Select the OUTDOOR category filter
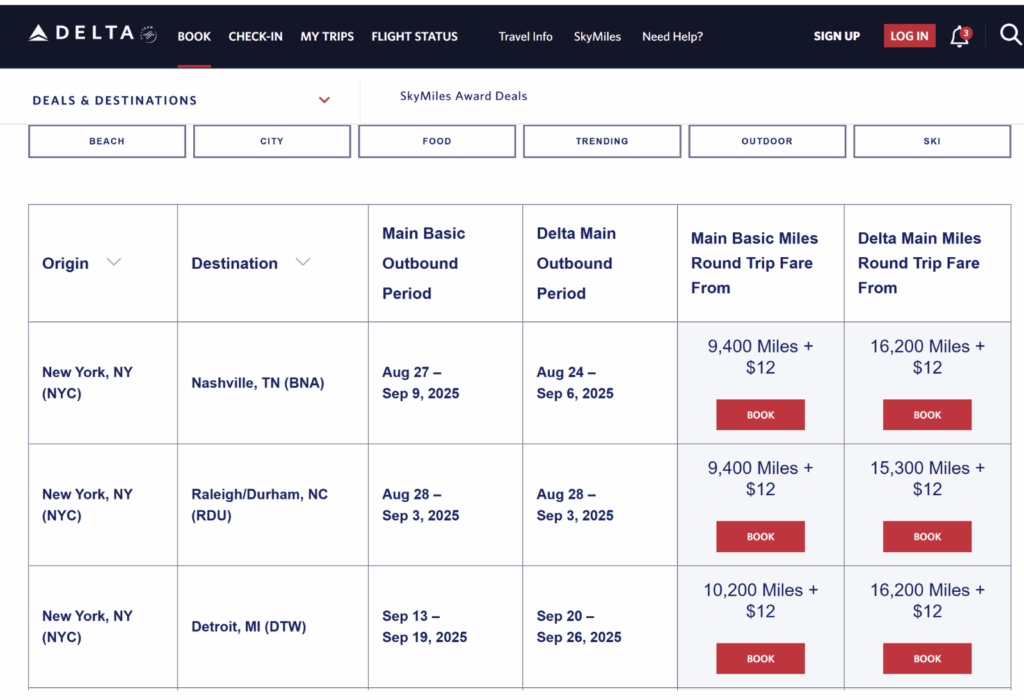The width and height of the screenshot is (1024, 700). pos(767,141)
